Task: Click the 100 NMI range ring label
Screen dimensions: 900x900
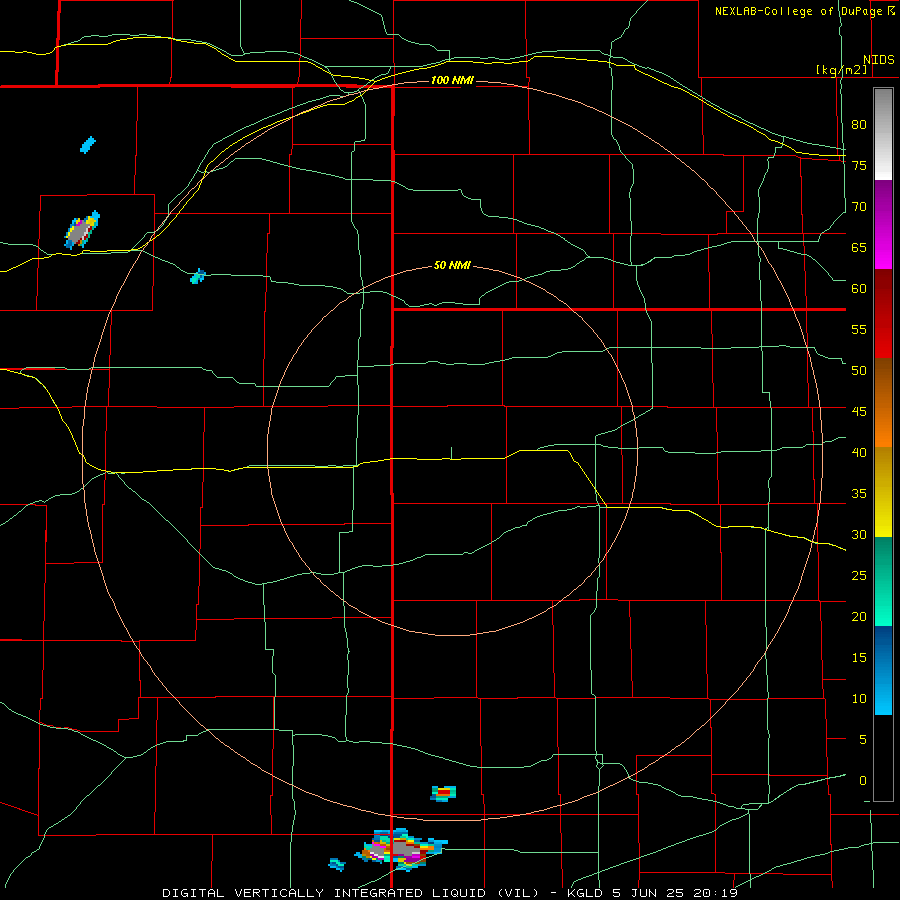Action: tap(452, 80)
